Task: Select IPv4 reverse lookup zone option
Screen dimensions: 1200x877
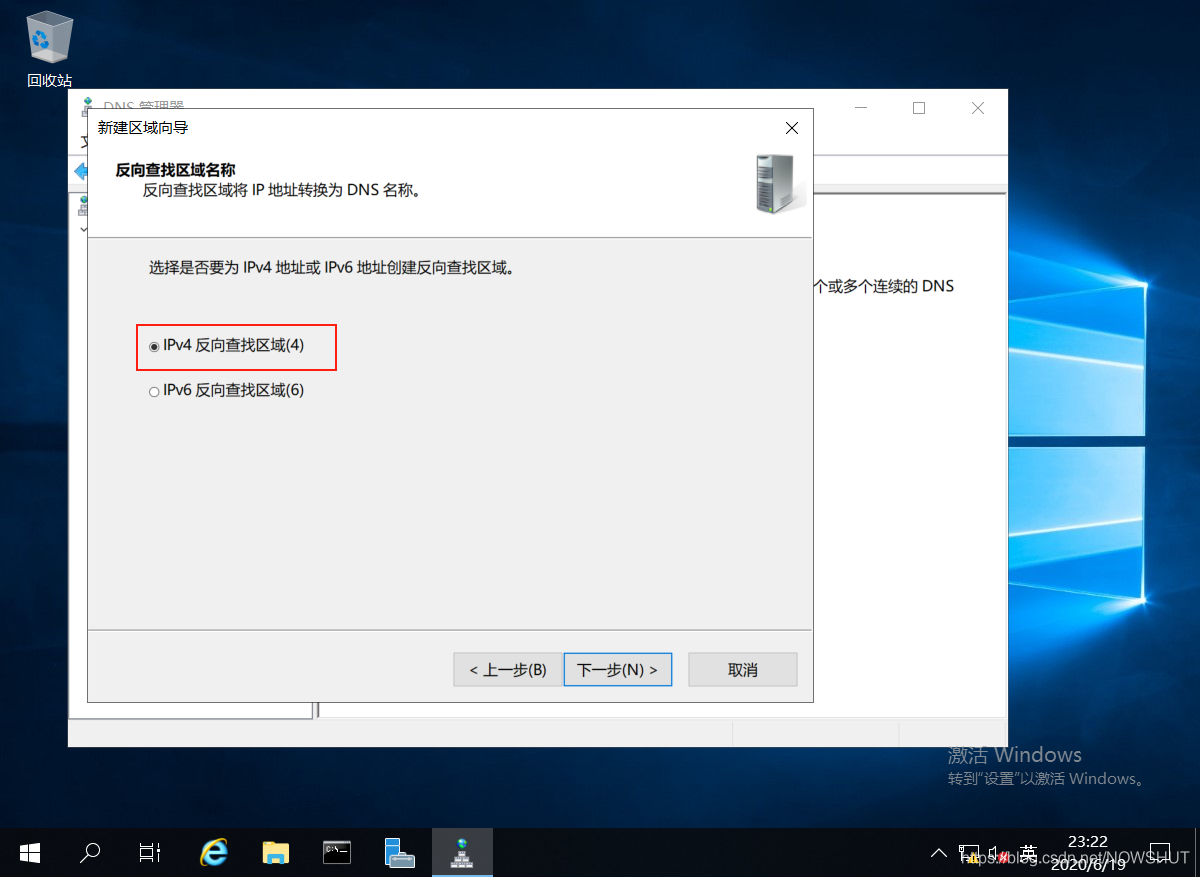Action: pos(154,346)
